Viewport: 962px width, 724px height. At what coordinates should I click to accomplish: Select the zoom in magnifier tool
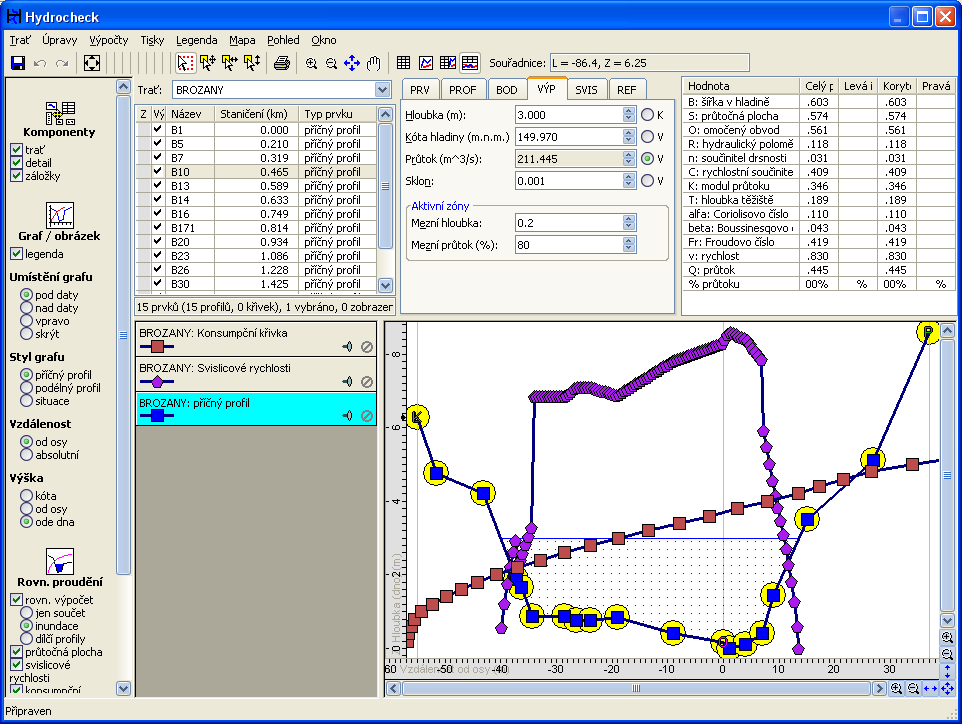[x=311, y=63]
